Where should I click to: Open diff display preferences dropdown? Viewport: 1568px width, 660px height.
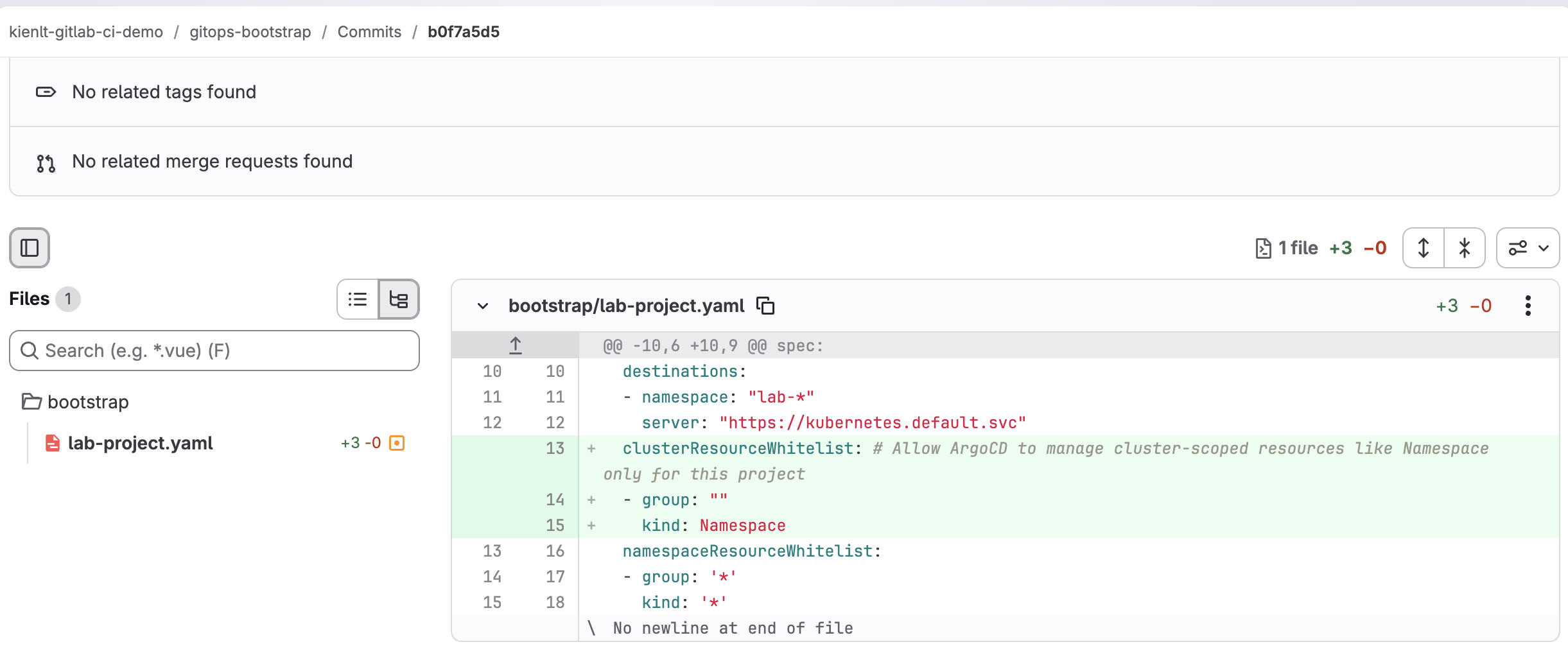click(x=1528, y=248)
